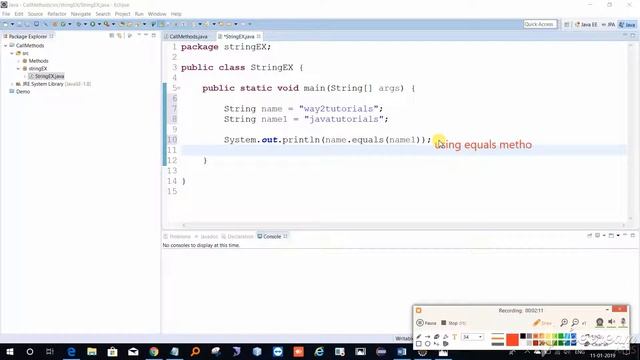Image resolution: width=640 pixels, height=360 pixels.
Task: Click the horizontal scrollbar of the editor
Action: point(403,225)
